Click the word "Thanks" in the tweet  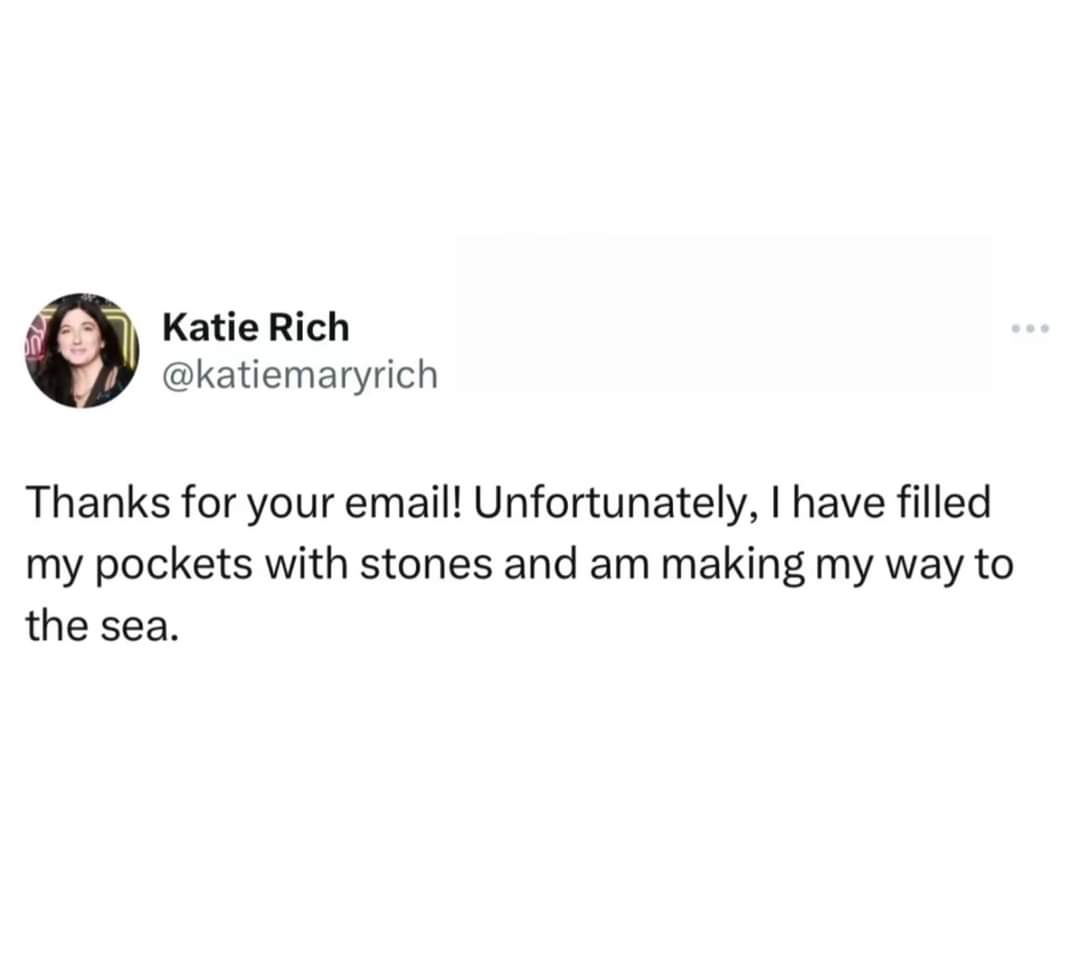(84, 504)
